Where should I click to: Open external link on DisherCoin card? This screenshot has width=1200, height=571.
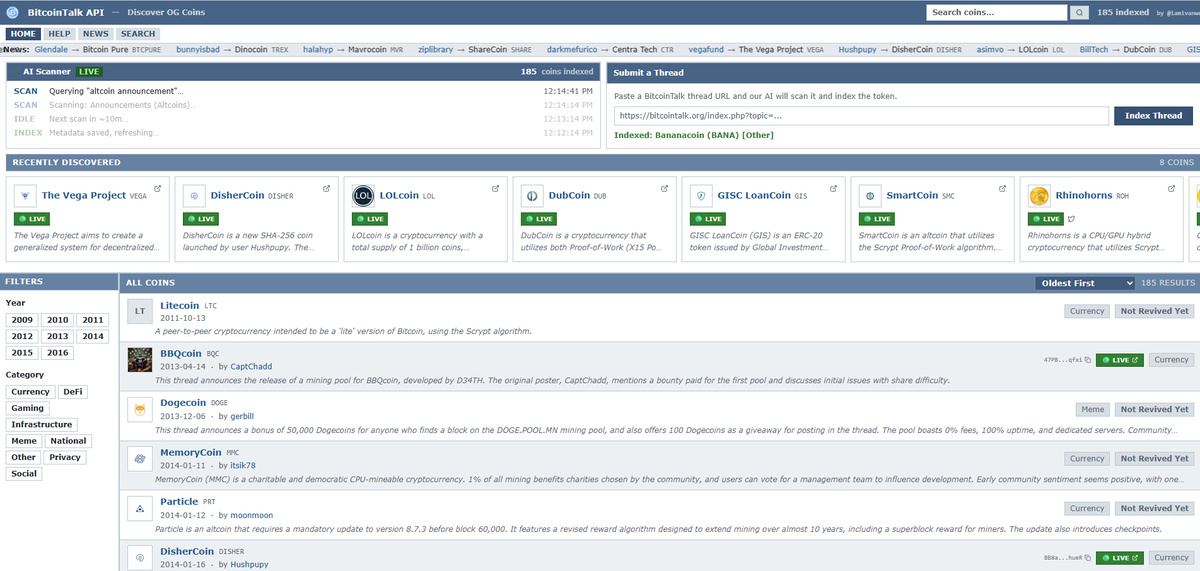point(326,188)
